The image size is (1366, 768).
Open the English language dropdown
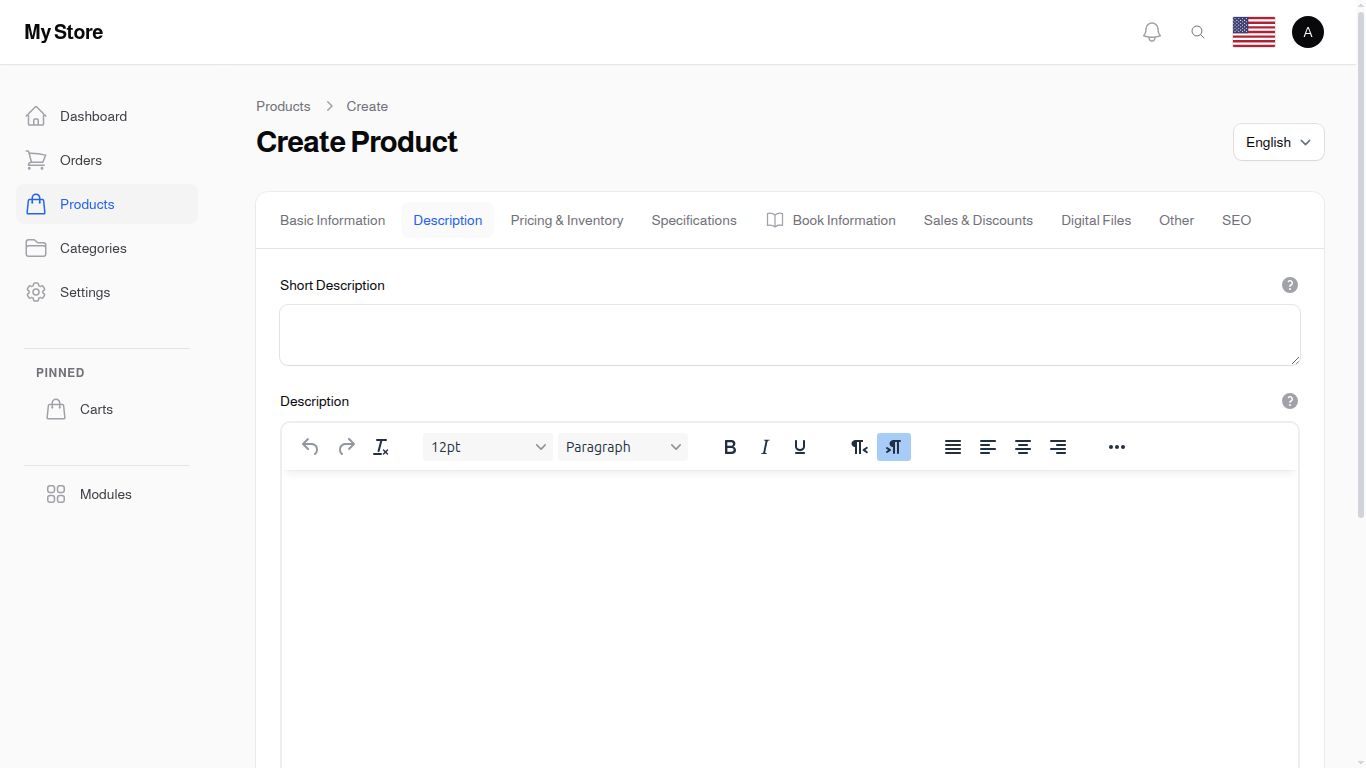(1278, 142)
